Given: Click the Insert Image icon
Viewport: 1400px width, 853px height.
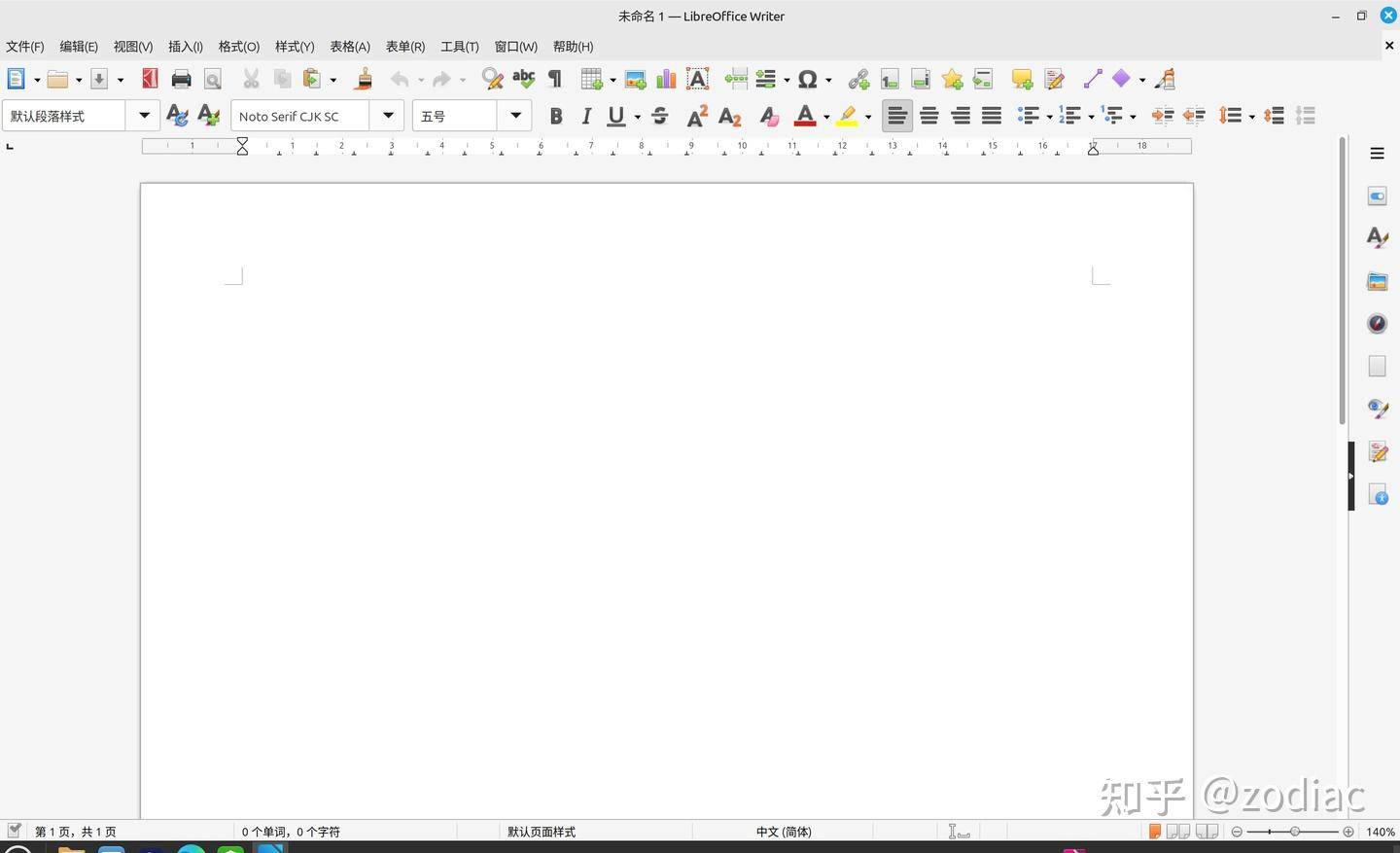Looking at the screenshot, I should click(x=636, y=79).
